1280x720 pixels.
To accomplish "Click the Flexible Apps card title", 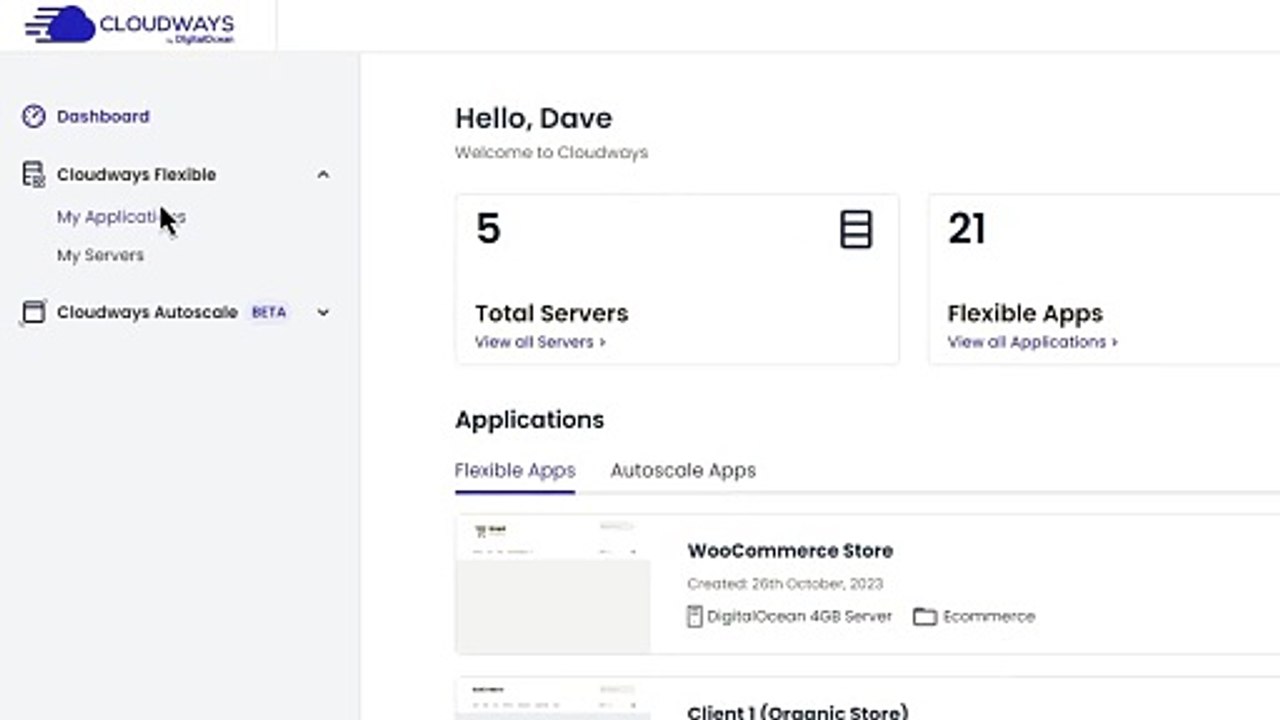I will pyautogui.click(x=1025, y=313).
